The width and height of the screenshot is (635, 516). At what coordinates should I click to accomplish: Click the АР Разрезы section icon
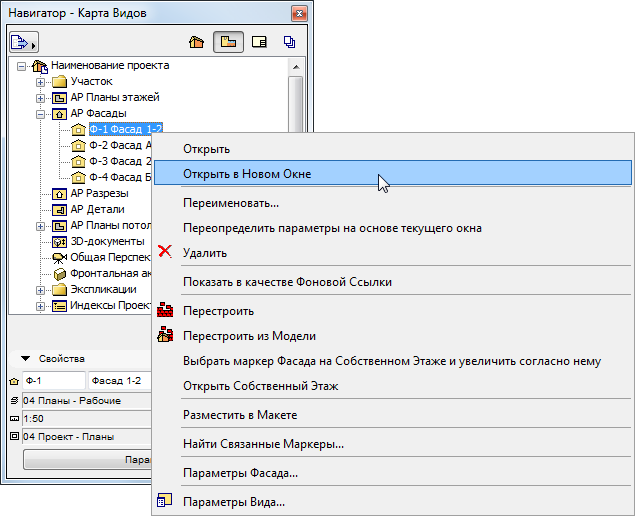pos(59,194)
